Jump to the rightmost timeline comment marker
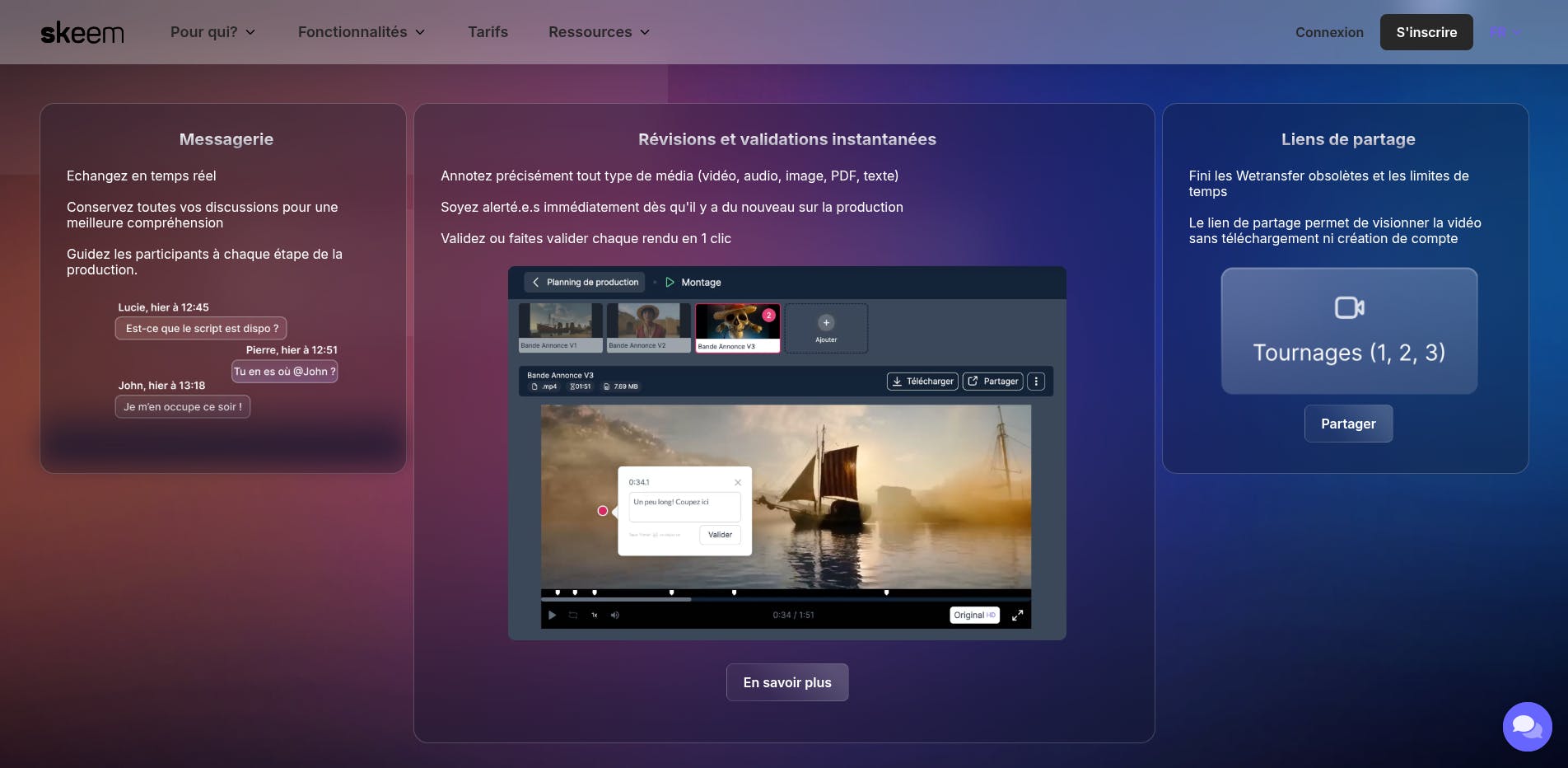 click(886, 592)
